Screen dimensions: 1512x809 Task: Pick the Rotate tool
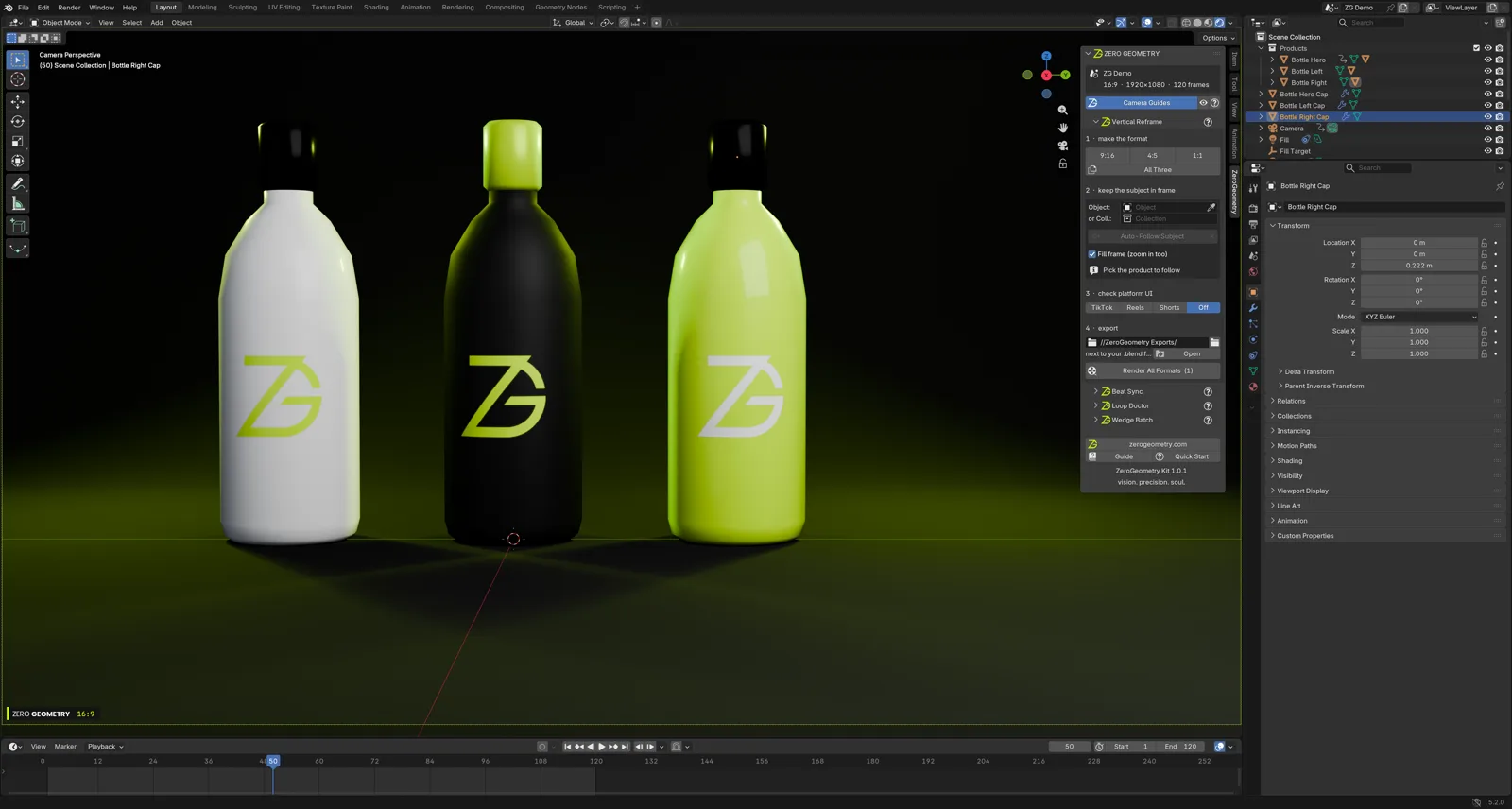pos(18,121)
